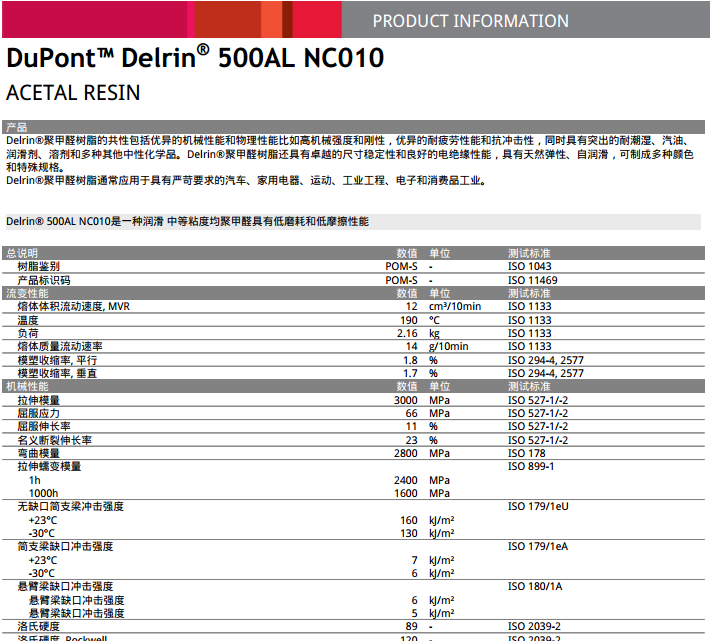The width and height of the screenshot is (710, 641).
Task: Click the 熔体质量流动速率 row label
Action: (60, 346)
